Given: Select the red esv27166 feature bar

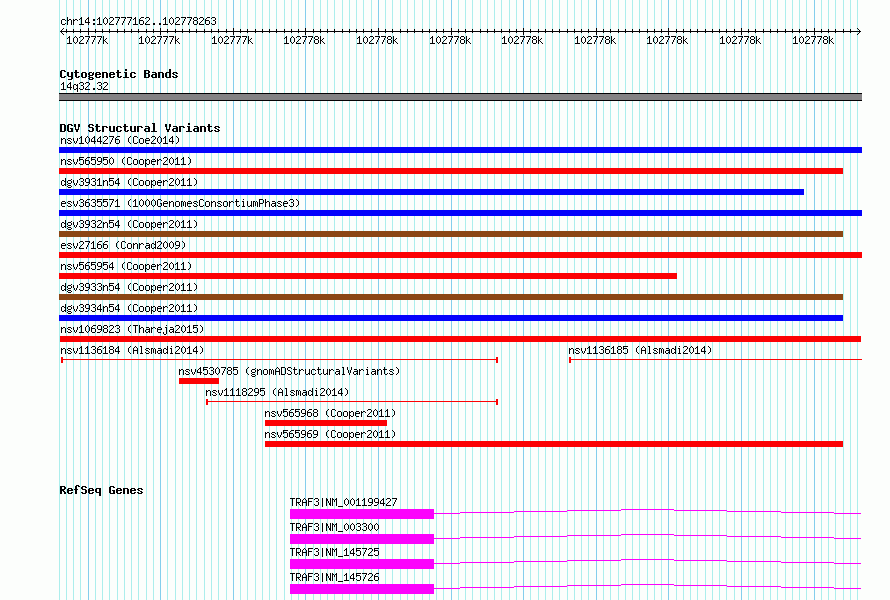Looking at the screenshot, I should pyautogui.click(x=460, y=255).
